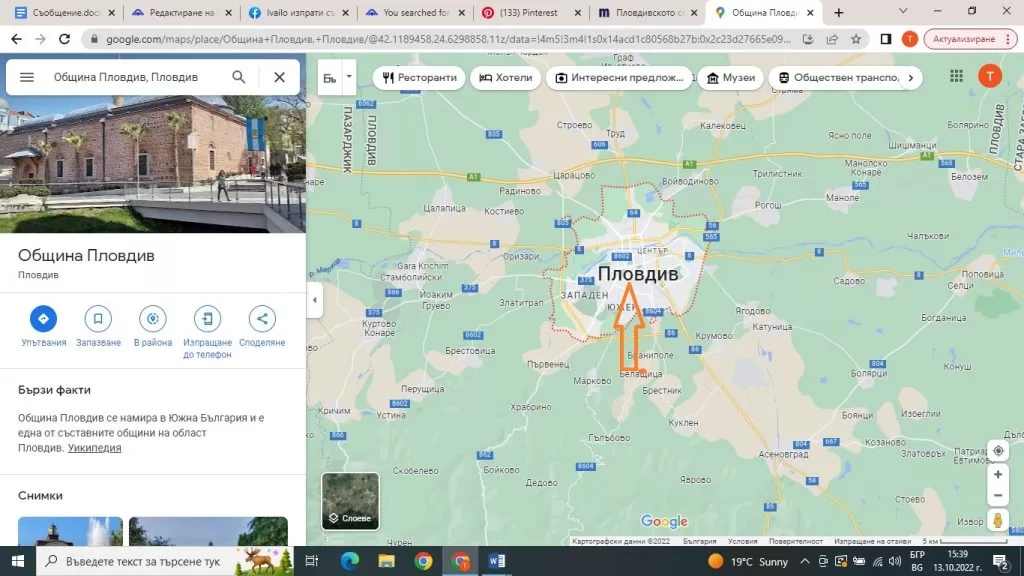
Task: Open the tab search dropdown
Action: (x=903, y=11)
